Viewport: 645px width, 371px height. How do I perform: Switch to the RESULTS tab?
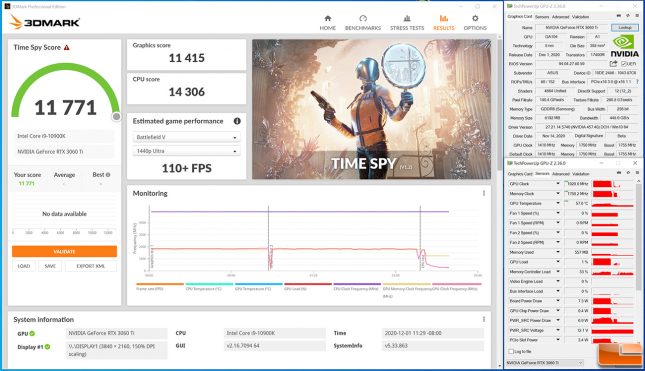pyautogui.click(x=443, y=23)
